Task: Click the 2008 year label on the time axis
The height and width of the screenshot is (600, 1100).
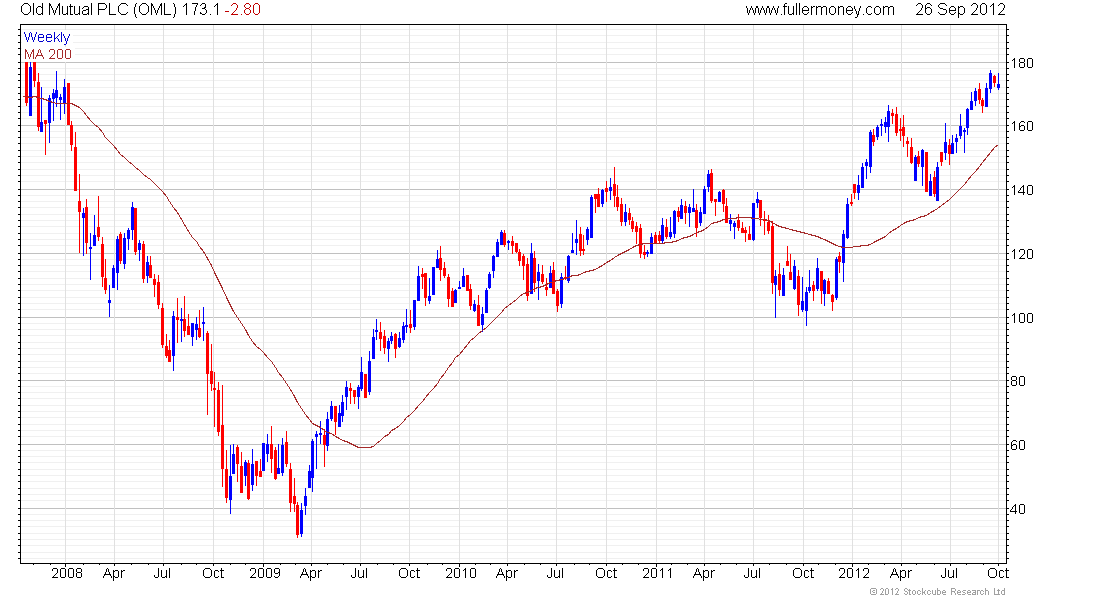Action: pos(67,573)
